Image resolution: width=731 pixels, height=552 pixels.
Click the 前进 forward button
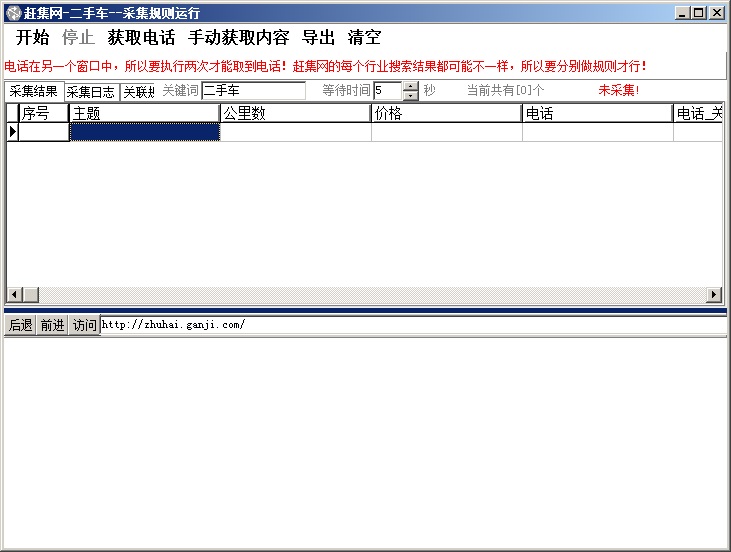[52, 325]
